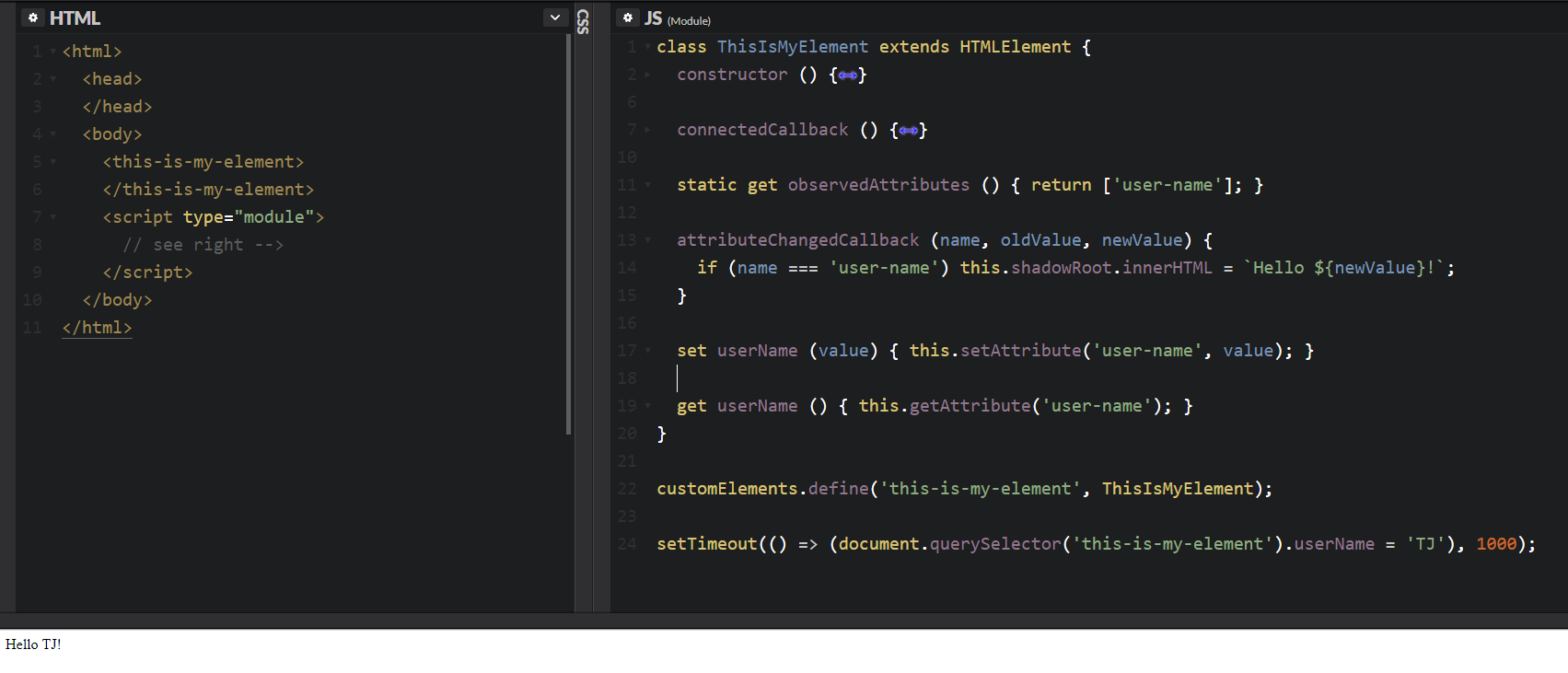Collapse the this-is-my-element tag fold arrow
This screenshot has height=673, width=1568.
(x=53, y=163)
